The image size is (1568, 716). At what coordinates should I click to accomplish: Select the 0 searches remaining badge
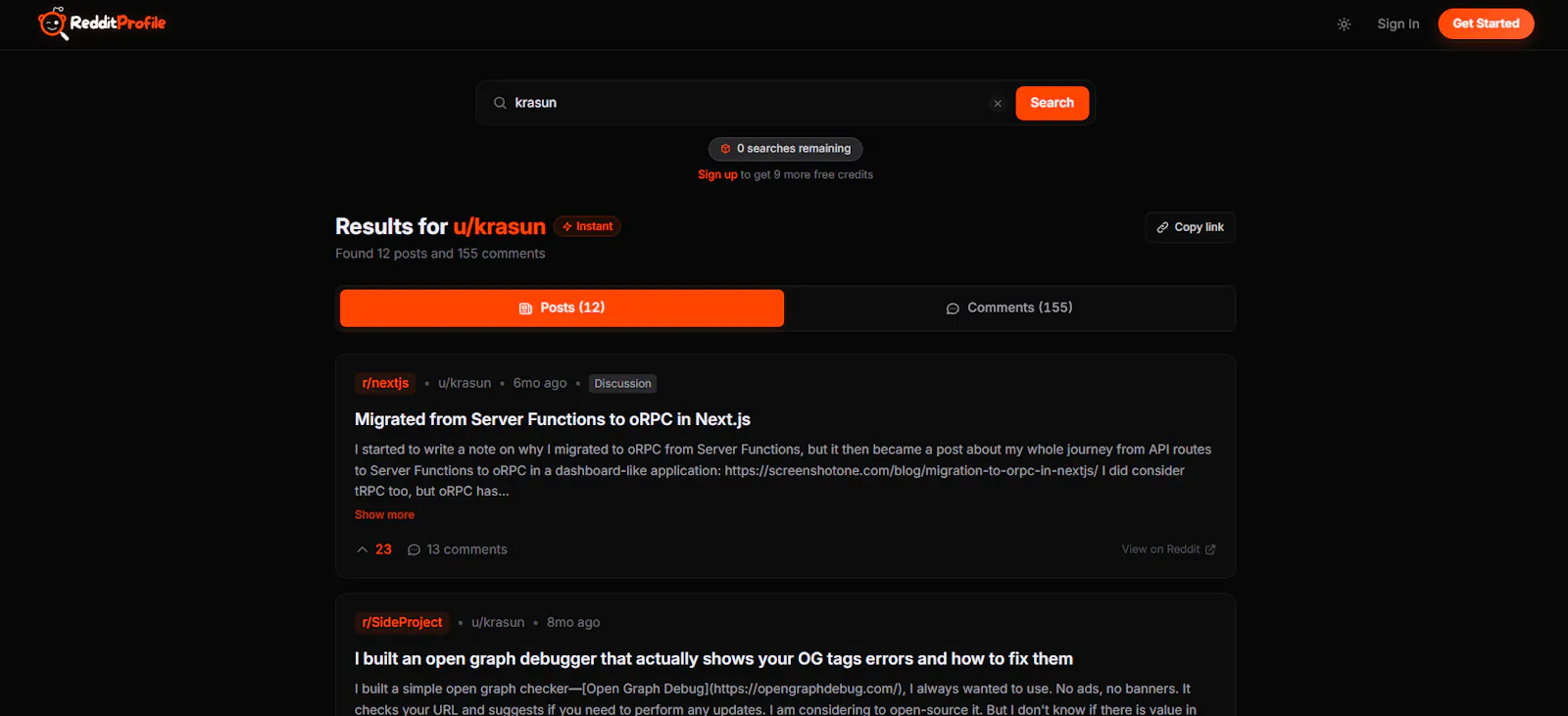pyautogui.click(x=785, y=149)
